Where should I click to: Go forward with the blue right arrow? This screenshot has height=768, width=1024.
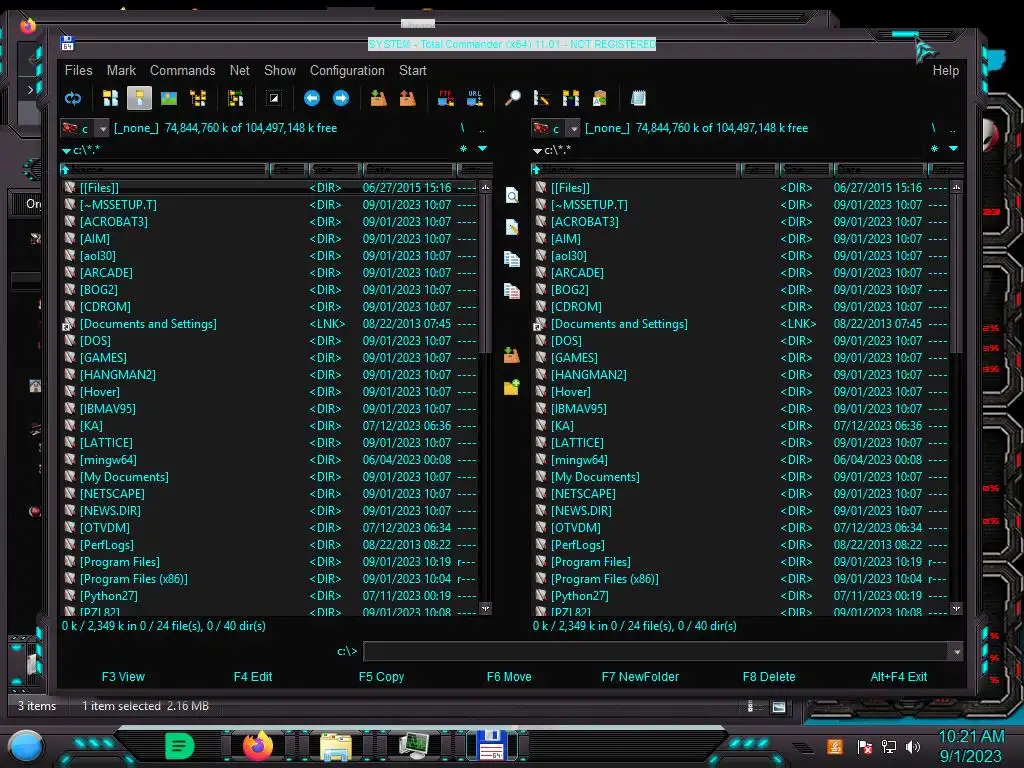click(341, 99)
